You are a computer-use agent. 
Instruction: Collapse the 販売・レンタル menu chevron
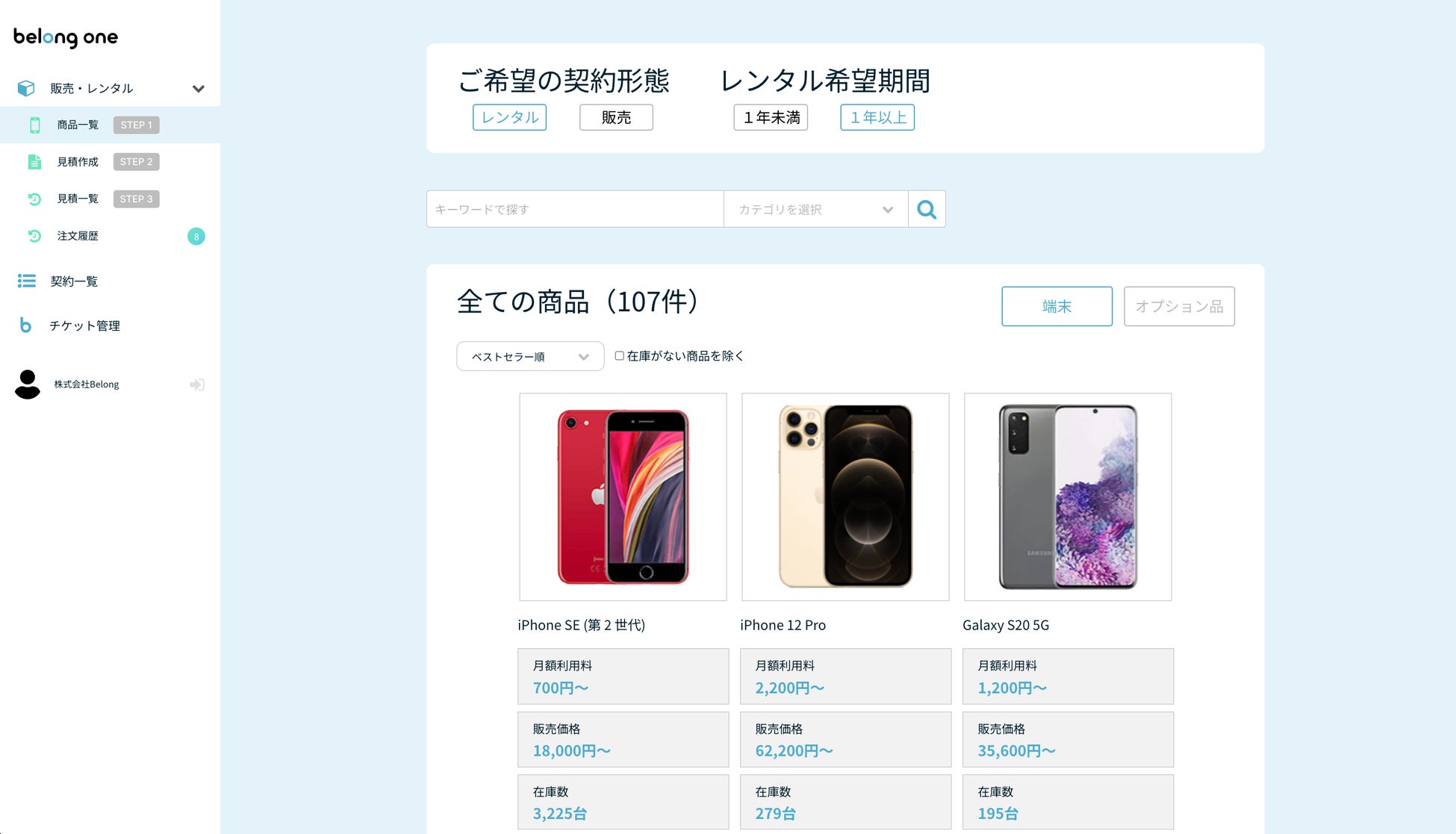point(199,89)
